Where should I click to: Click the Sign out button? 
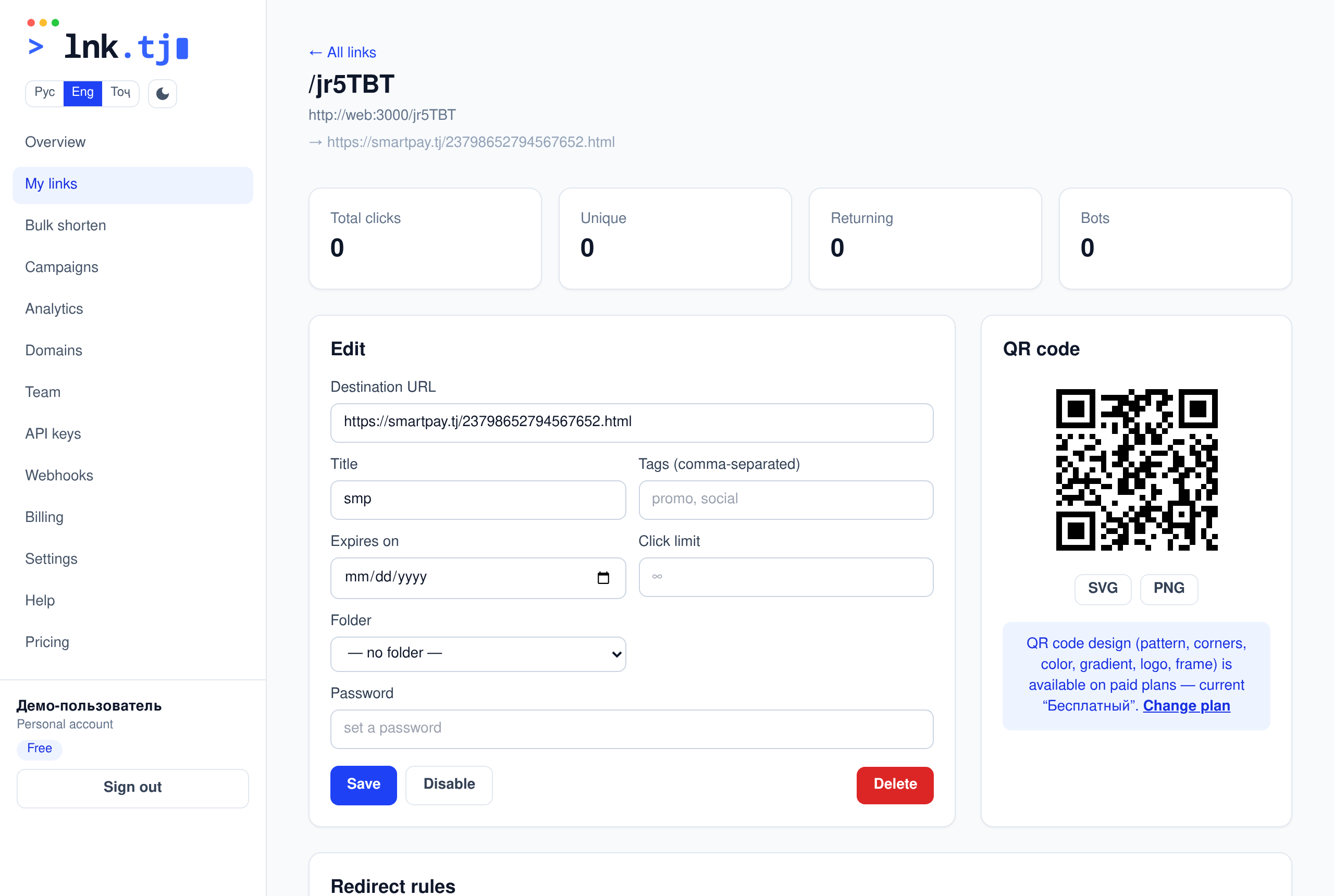(132, 788)
